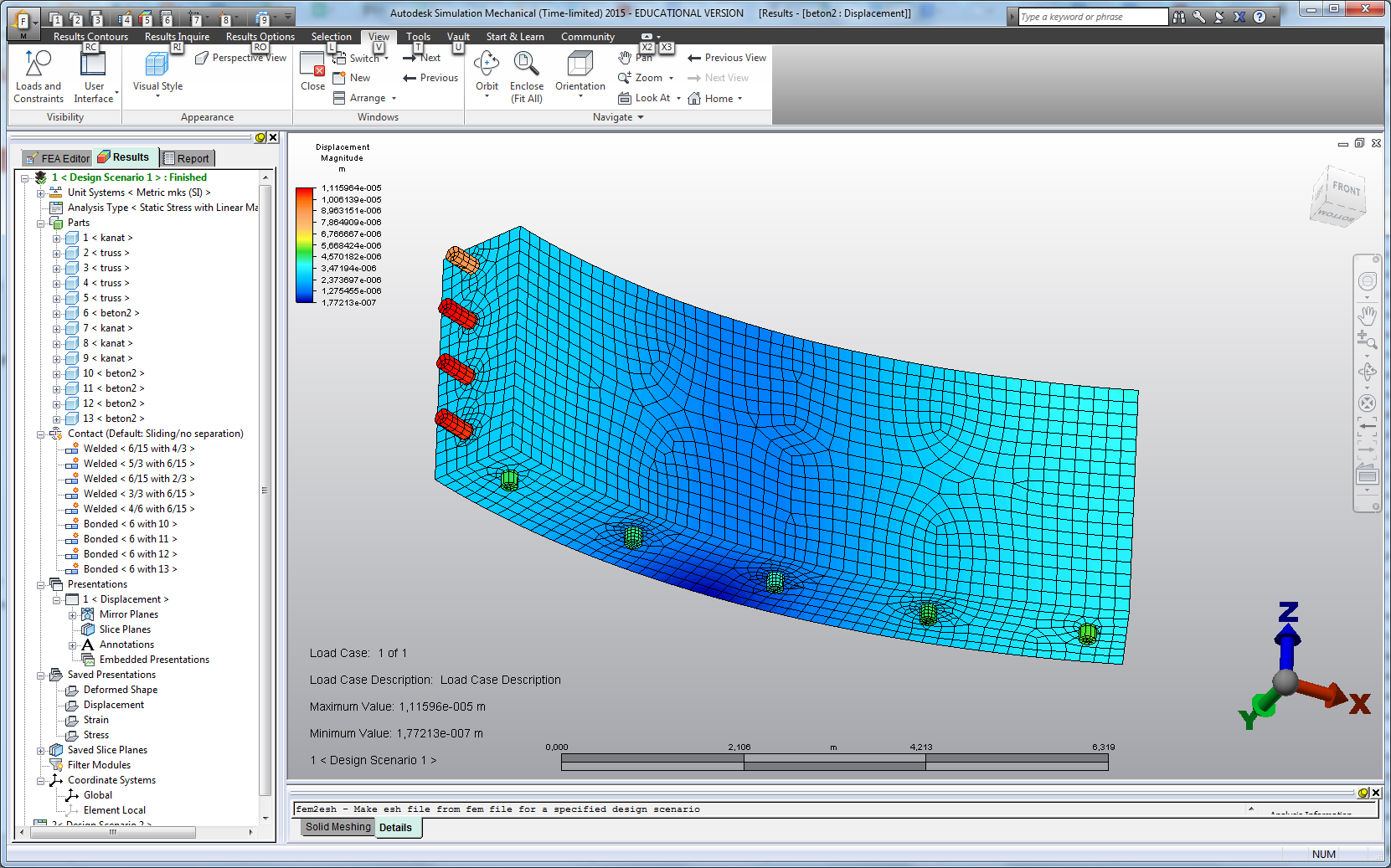Expand the part 6 beton2 node
The width and height of the screenshot is (1391, 868).
point(56,313)
